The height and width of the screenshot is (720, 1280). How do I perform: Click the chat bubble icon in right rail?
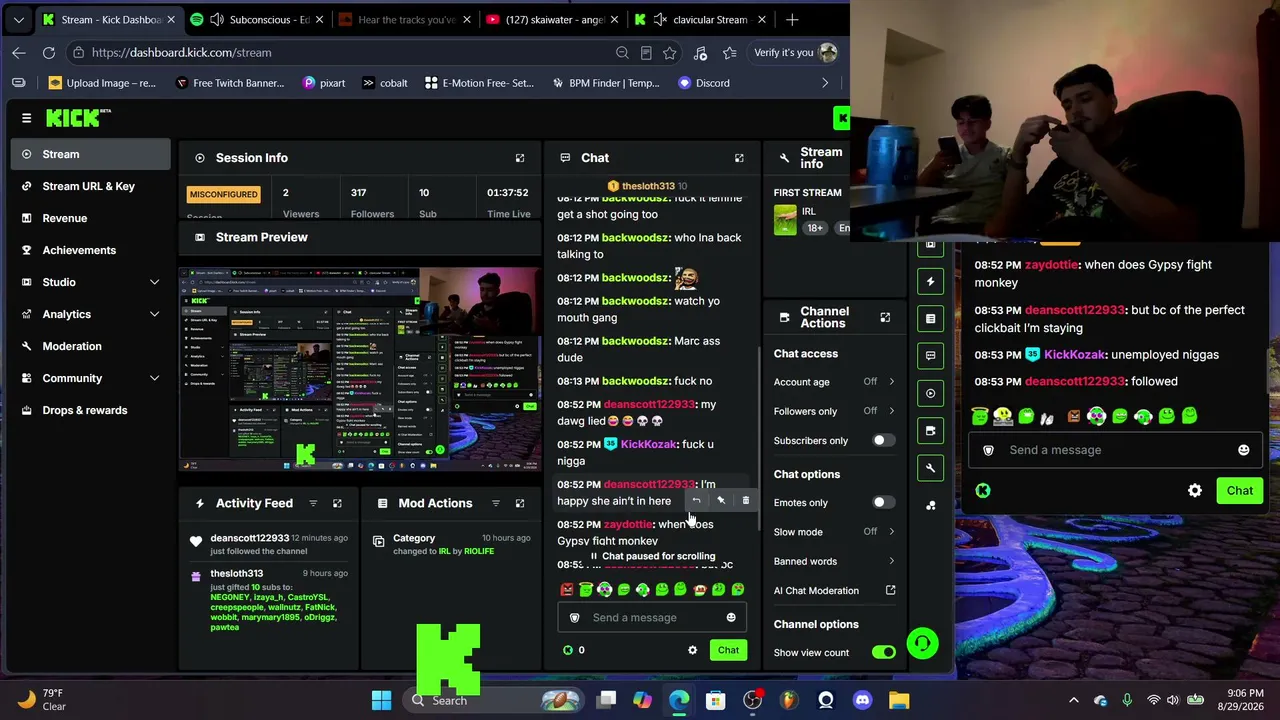click(x=931, y=355)
